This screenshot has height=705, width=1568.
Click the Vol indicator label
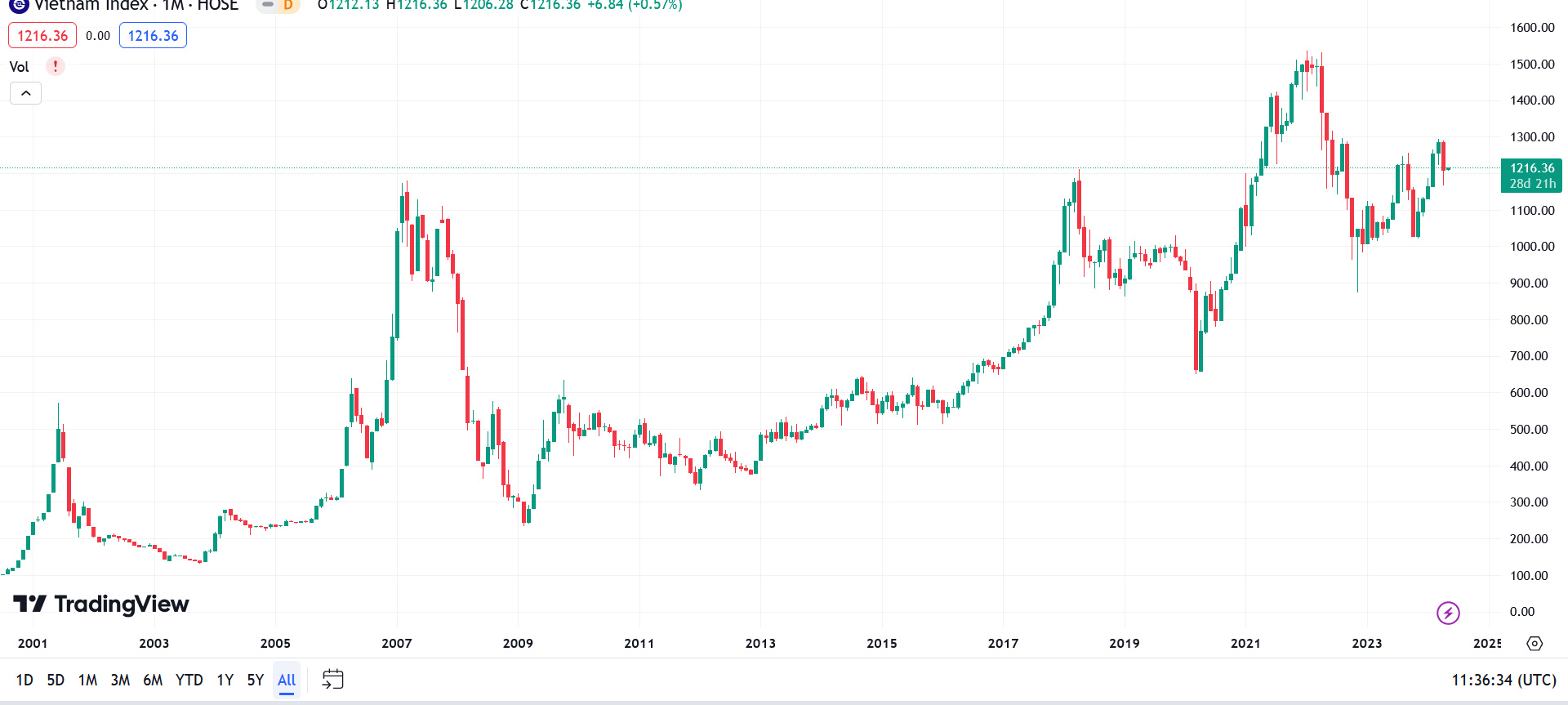(x=19, y=67)
